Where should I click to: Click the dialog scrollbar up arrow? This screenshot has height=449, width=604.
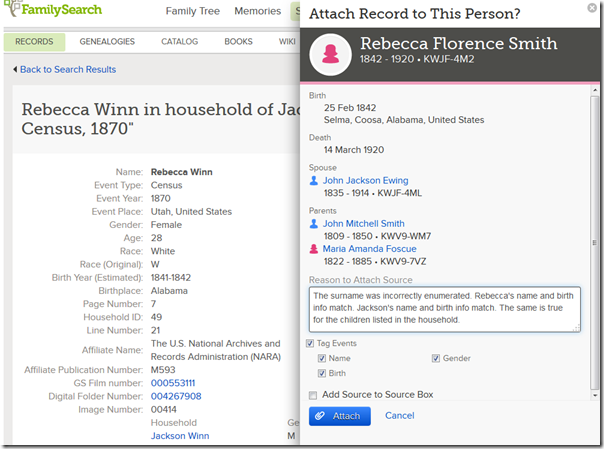[595, 90]
